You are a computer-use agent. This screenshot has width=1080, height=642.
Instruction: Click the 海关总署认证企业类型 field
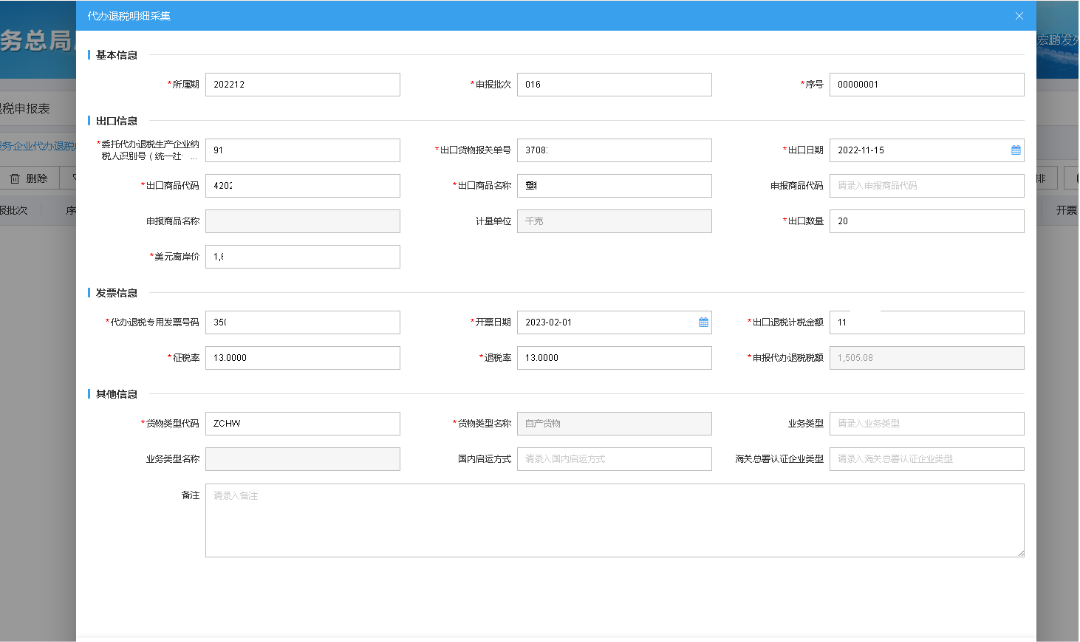pyautogui.click(x=926, y=459)
